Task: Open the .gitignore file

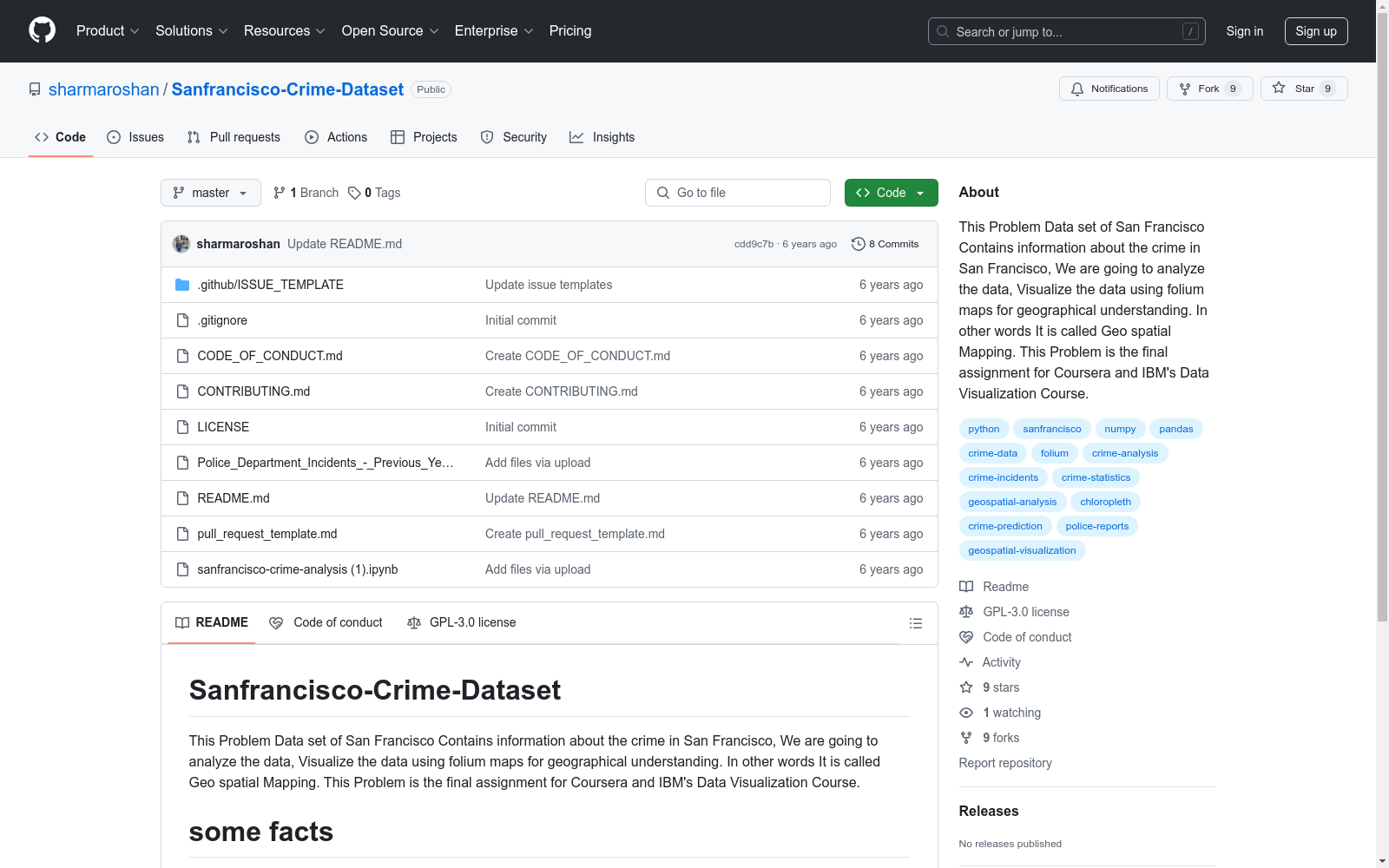Action: (x=222, y=320)
